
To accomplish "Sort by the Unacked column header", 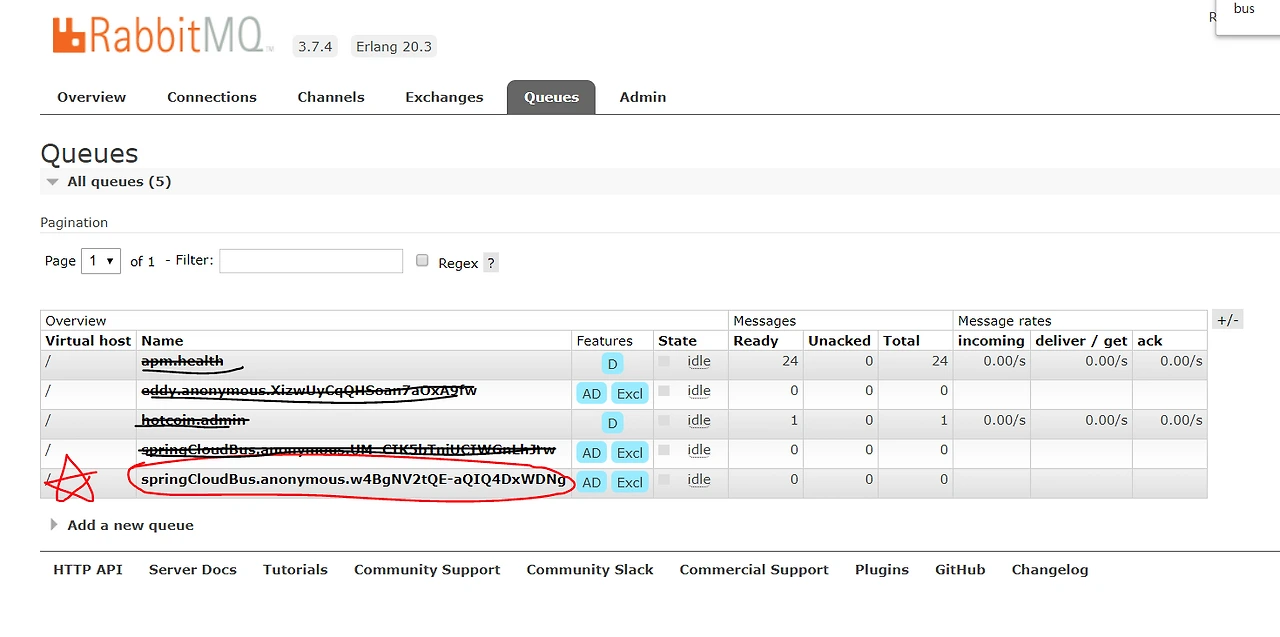I will click(x=839, y=341).
